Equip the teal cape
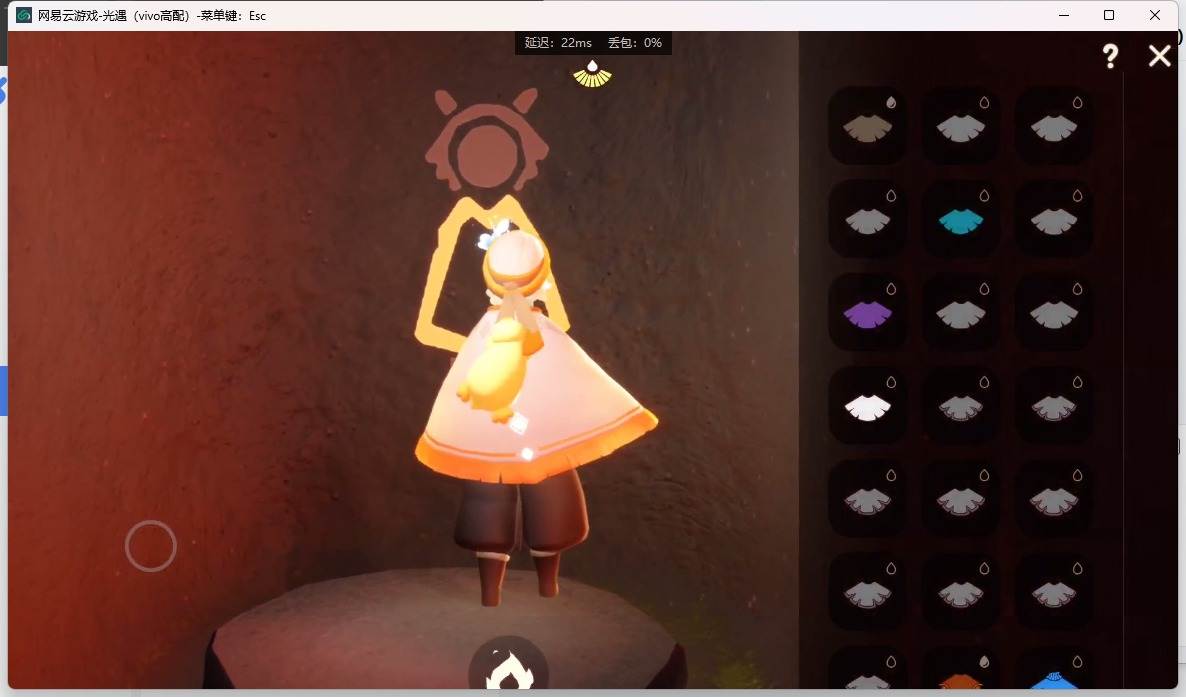Viewport: 1186px width, 697px height. (961, 221)
